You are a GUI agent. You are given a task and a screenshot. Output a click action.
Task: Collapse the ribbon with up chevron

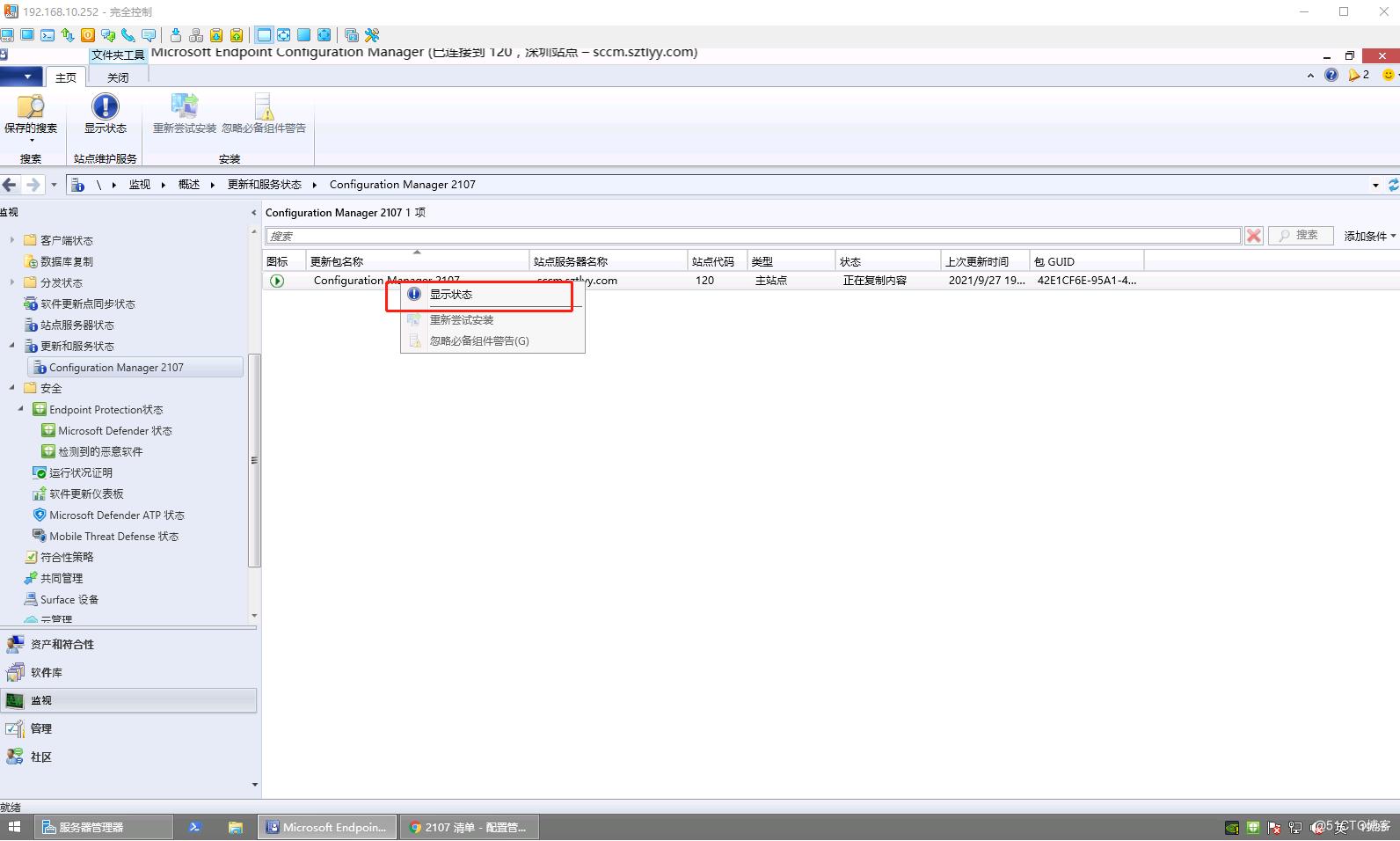(x=1310, y=76)
